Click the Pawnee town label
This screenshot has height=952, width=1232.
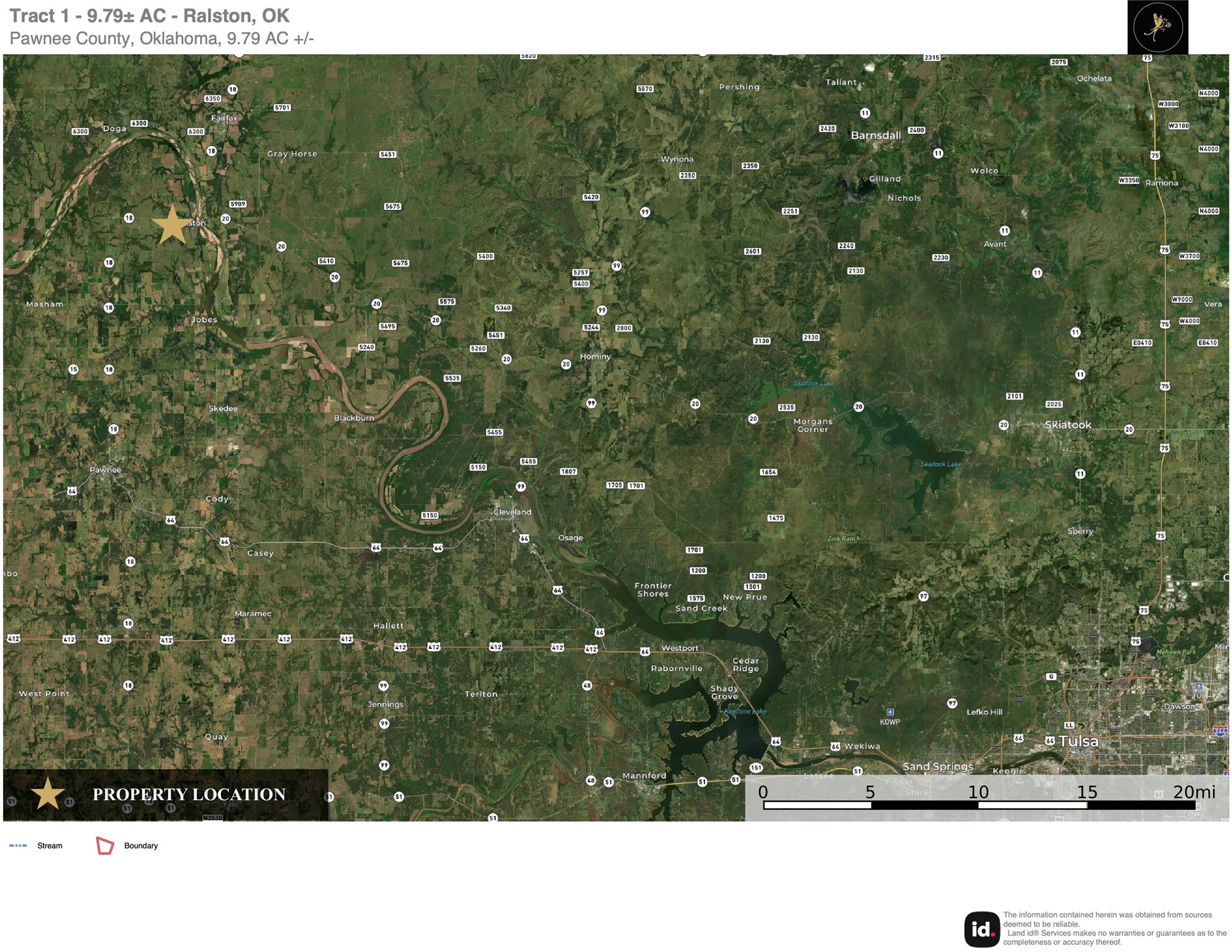pyautogui.click(x=106, y=470)
